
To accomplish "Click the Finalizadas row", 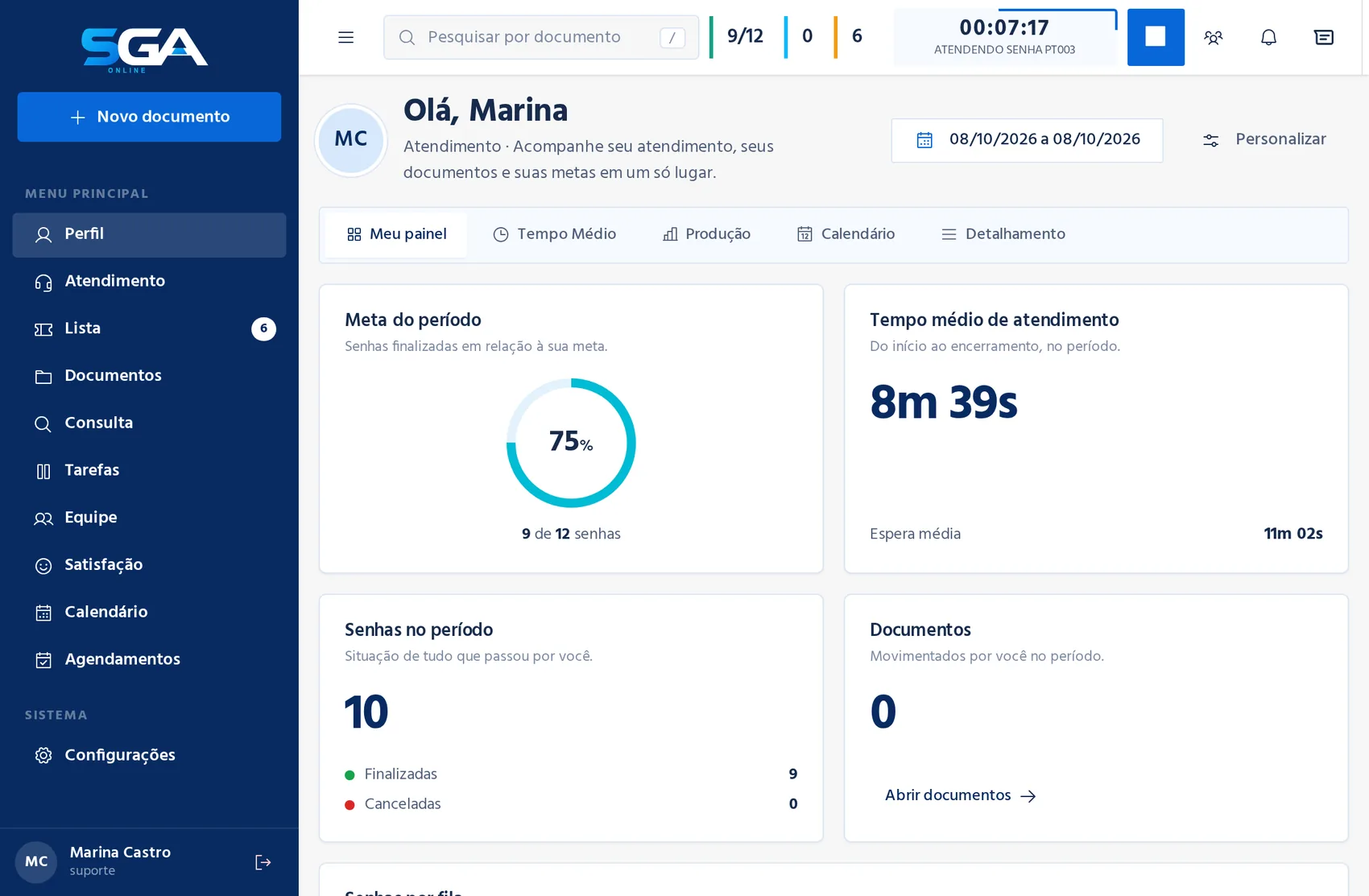I will (x=571, y=774).
